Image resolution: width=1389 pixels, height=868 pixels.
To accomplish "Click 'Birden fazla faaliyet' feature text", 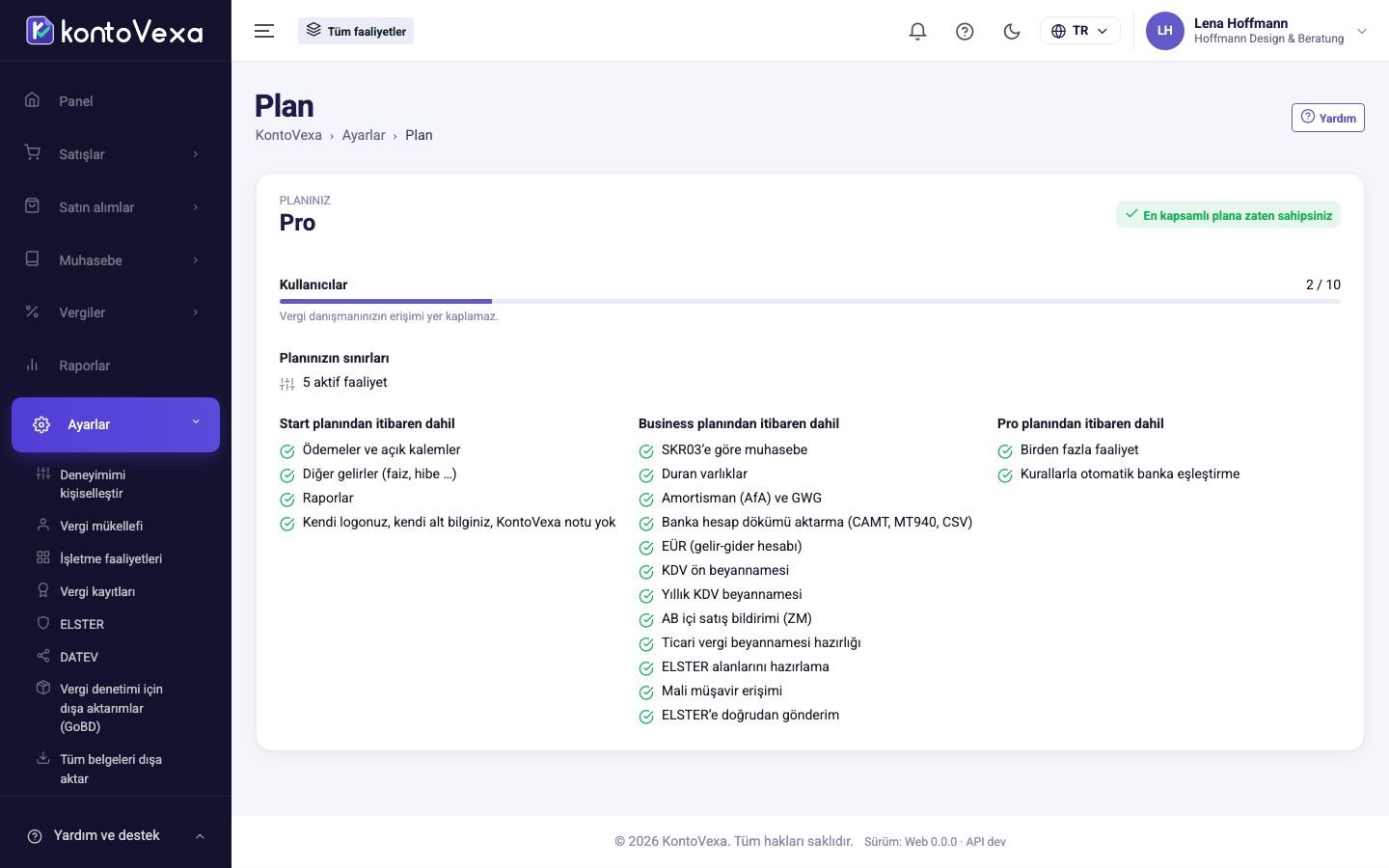I will 1079,449.
